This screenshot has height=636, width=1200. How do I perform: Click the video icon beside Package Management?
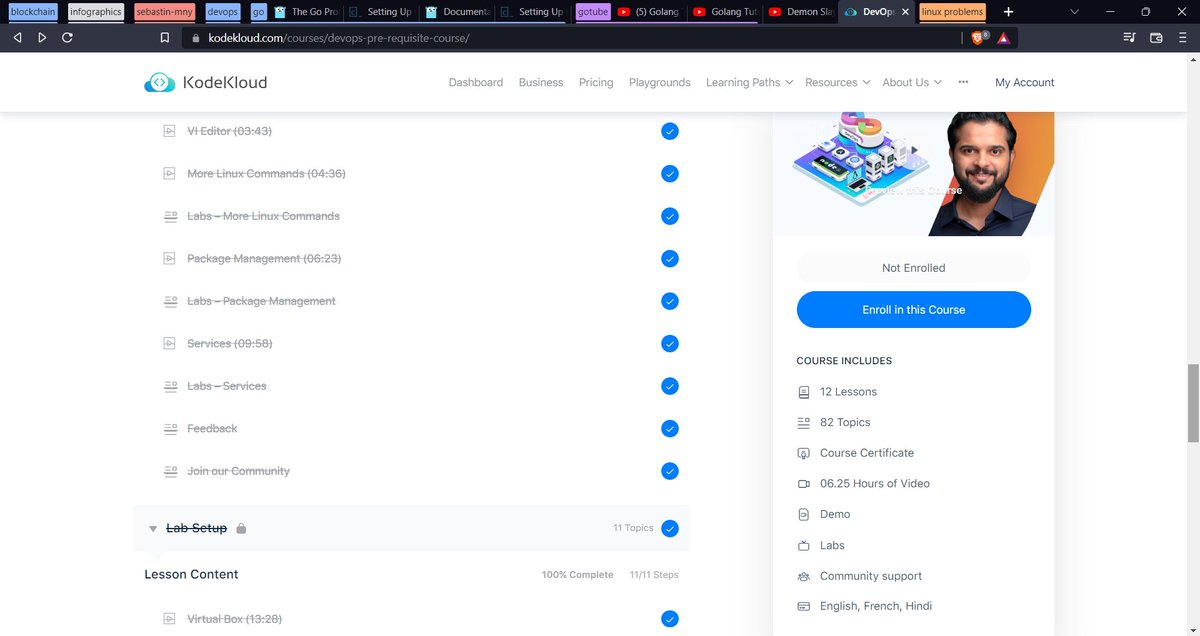click(x=170, y=258)
